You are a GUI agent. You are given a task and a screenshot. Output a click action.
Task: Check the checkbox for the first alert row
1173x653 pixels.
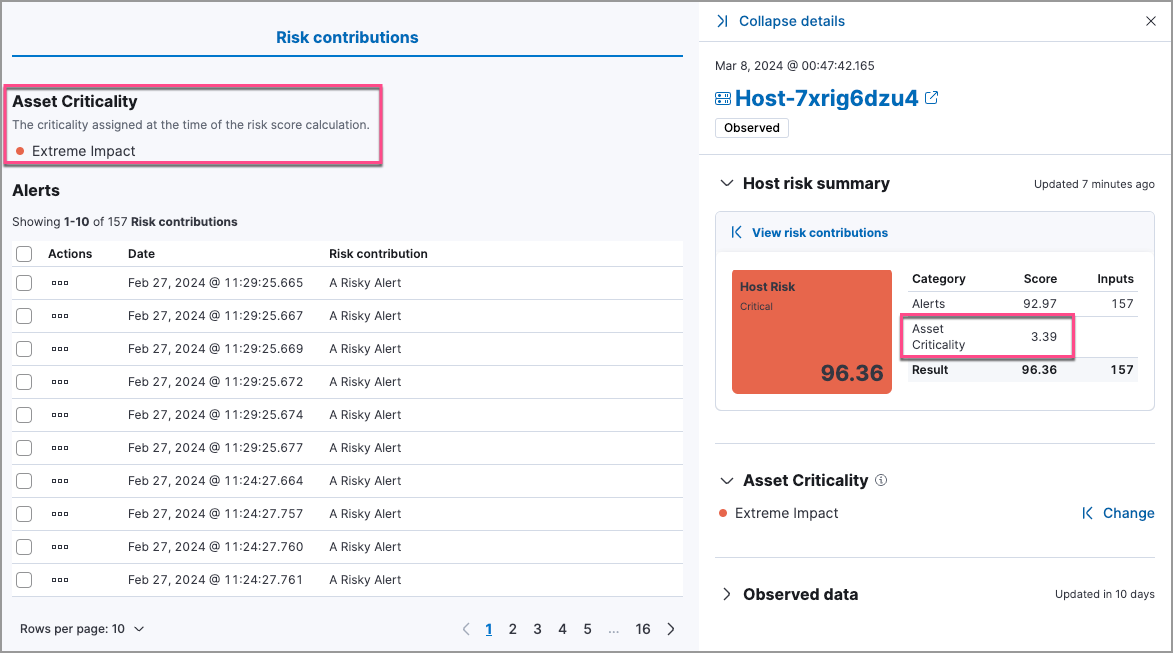pos(24,283)
